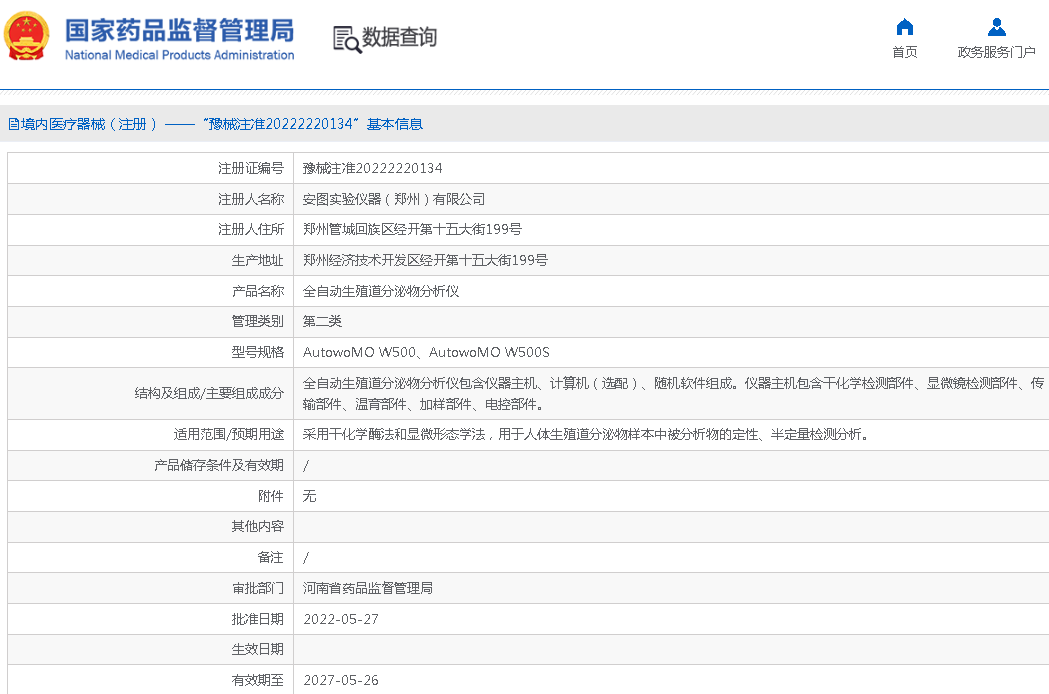Image resolution: width=1049 pixels, height=694 pixels.
Task: Click product name 全自动生殖道分泌物分析仪
Action: tap(381, 290)
